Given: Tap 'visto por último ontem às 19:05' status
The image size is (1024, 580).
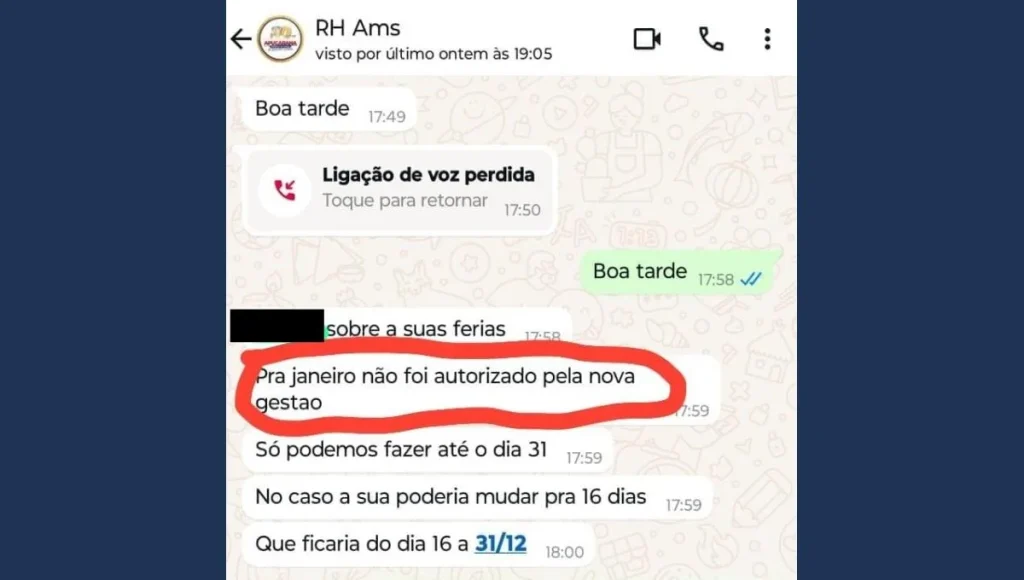Looking at the screenshot, I should pos(434,54).
